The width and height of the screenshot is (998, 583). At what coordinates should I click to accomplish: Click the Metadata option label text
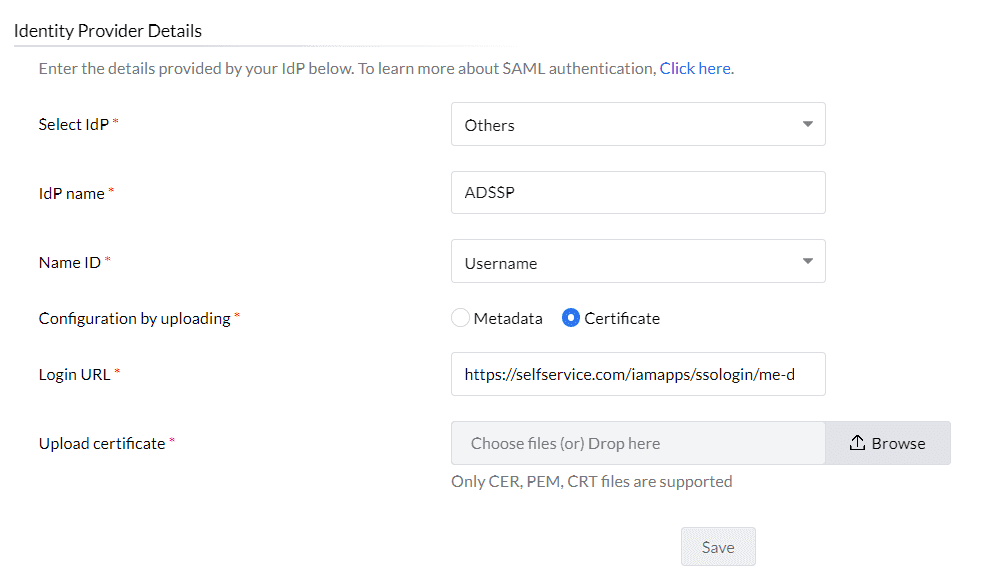tap(508, 318)
